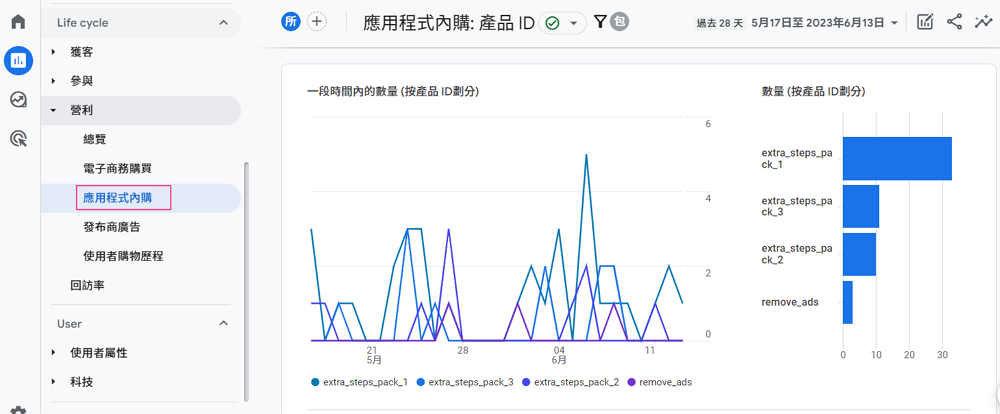Click the 過去 28 天 label

click(721, 23)
